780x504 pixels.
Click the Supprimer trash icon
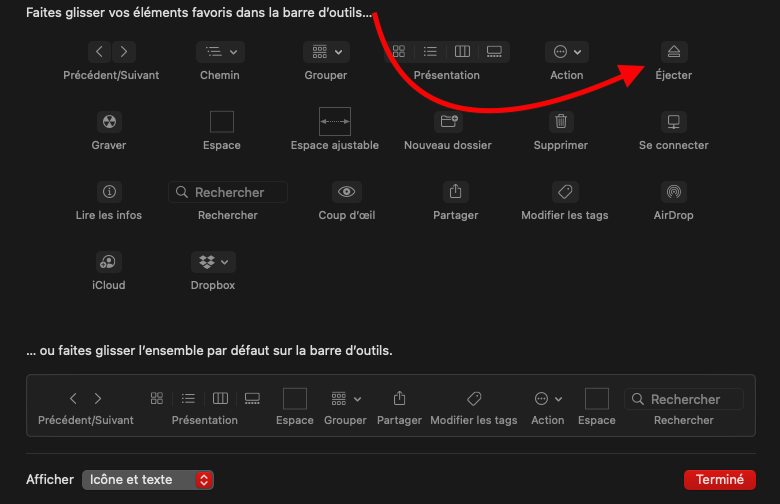coord(561,122)
